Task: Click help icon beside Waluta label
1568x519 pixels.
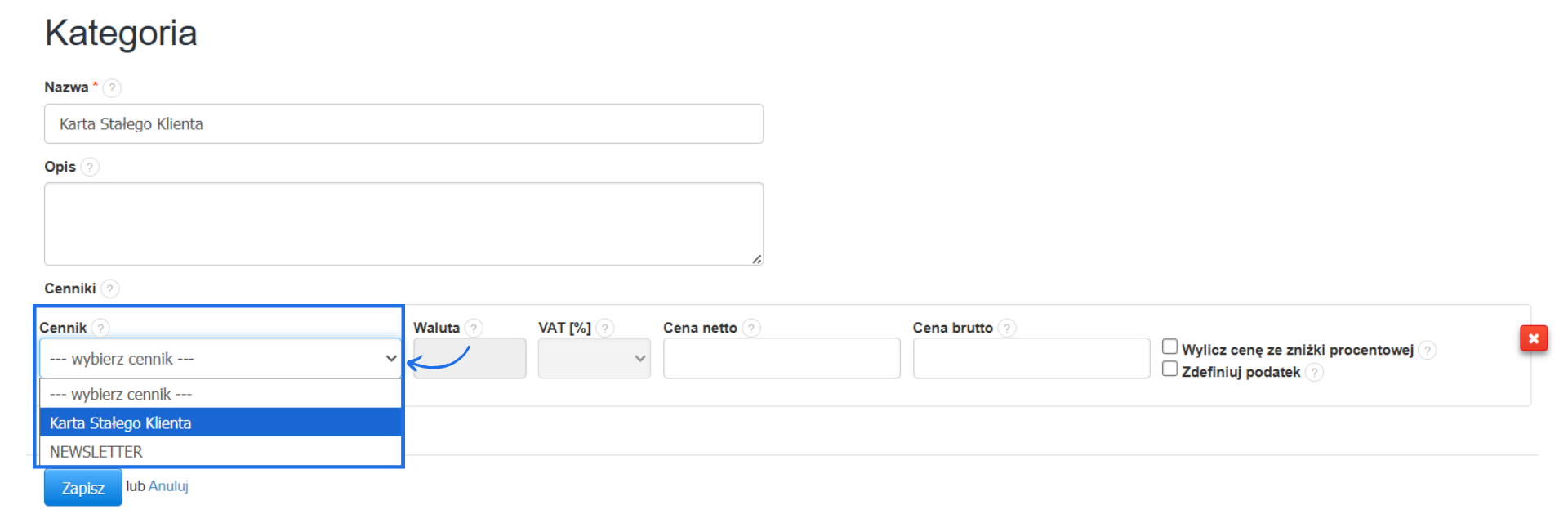Action: tap(474, 328)
